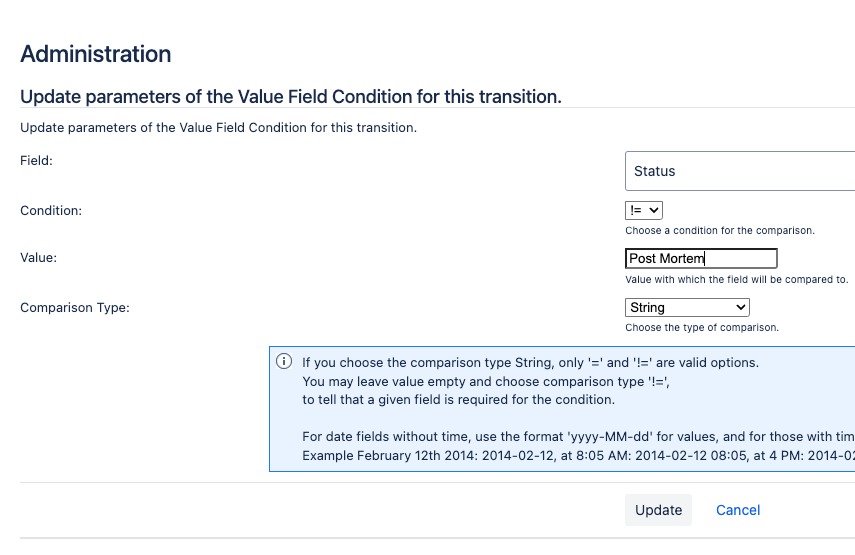Click the 'Comparison Type:' label
The height and width of the screenshot is (555, 855).
[75, 307]
